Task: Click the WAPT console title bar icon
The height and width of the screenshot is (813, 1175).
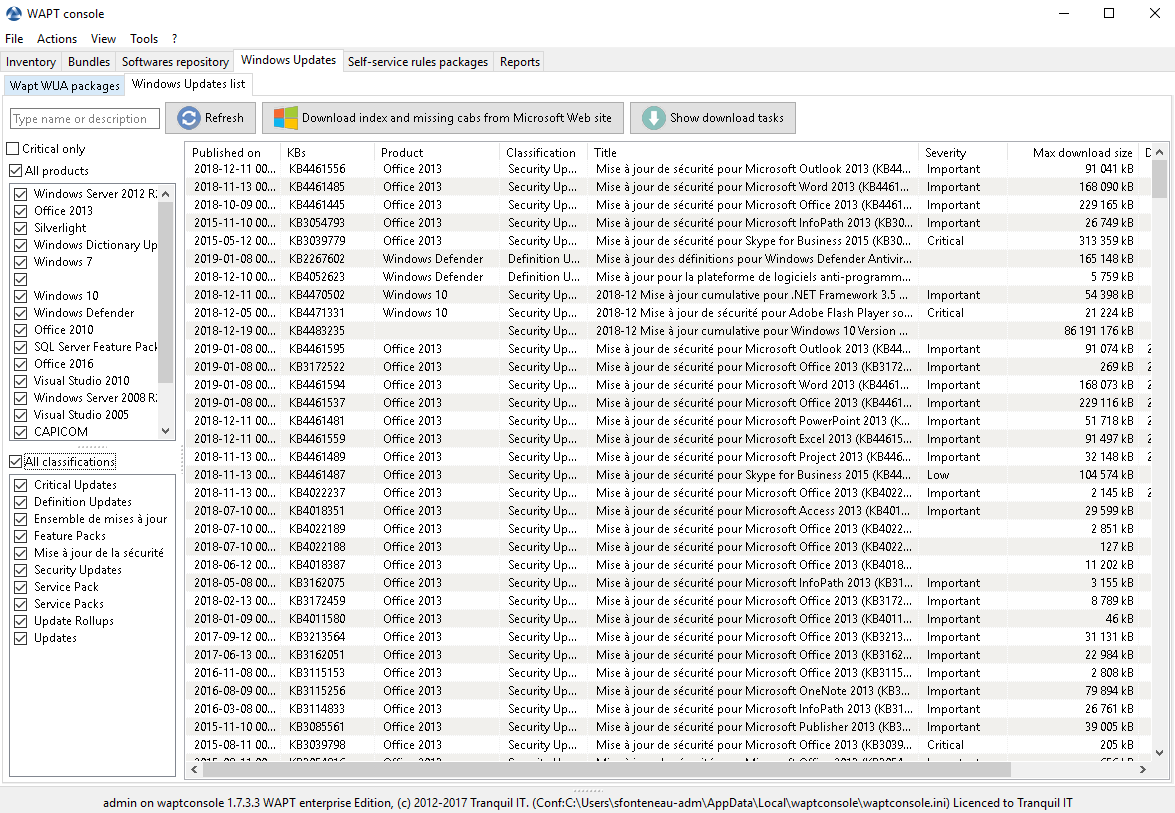Action: click(13, 13)
